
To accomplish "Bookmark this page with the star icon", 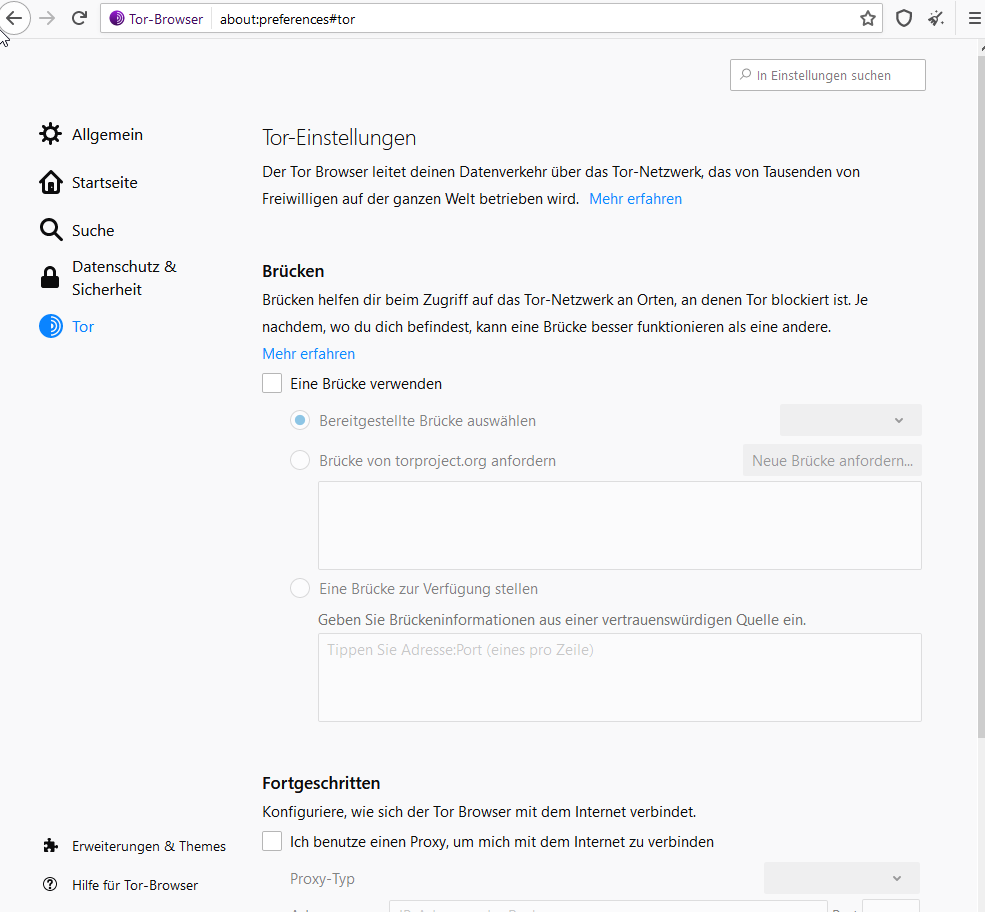I will [868, 18].
